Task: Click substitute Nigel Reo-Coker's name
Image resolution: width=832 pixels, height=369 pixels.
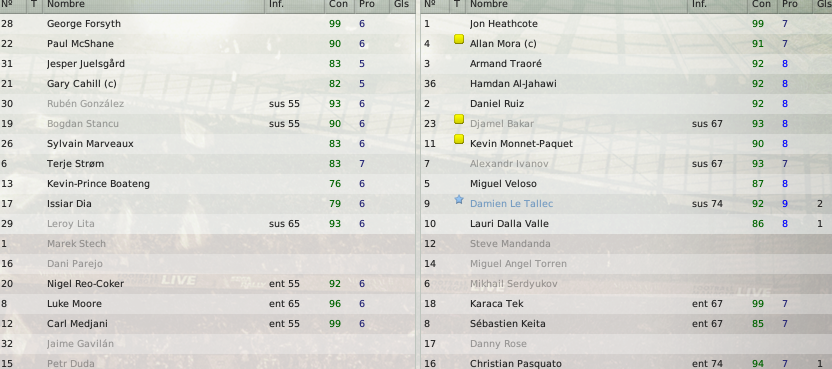Action: [85, 284]
